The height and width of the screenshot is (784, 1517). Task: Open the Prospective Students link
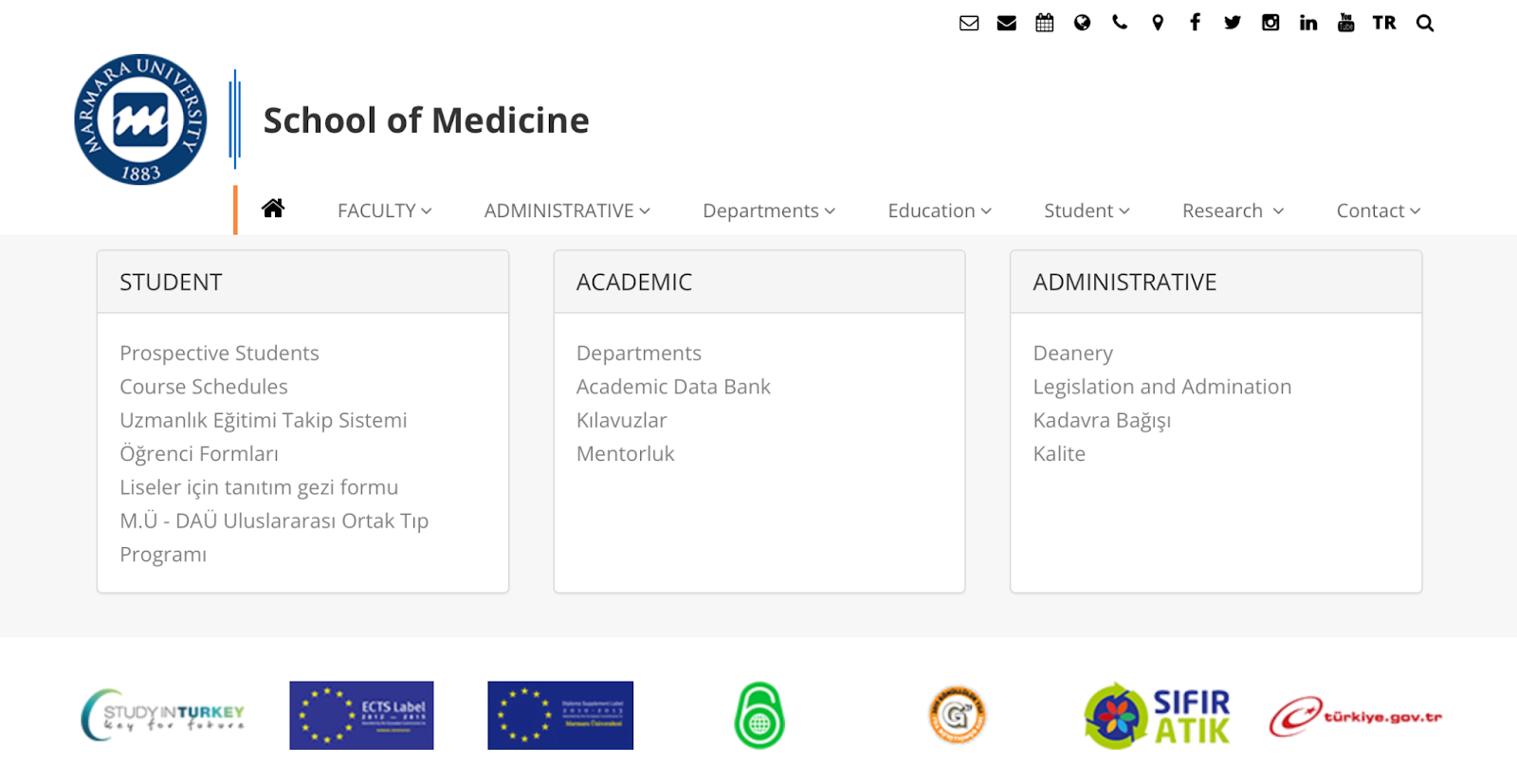pos(219,353)
